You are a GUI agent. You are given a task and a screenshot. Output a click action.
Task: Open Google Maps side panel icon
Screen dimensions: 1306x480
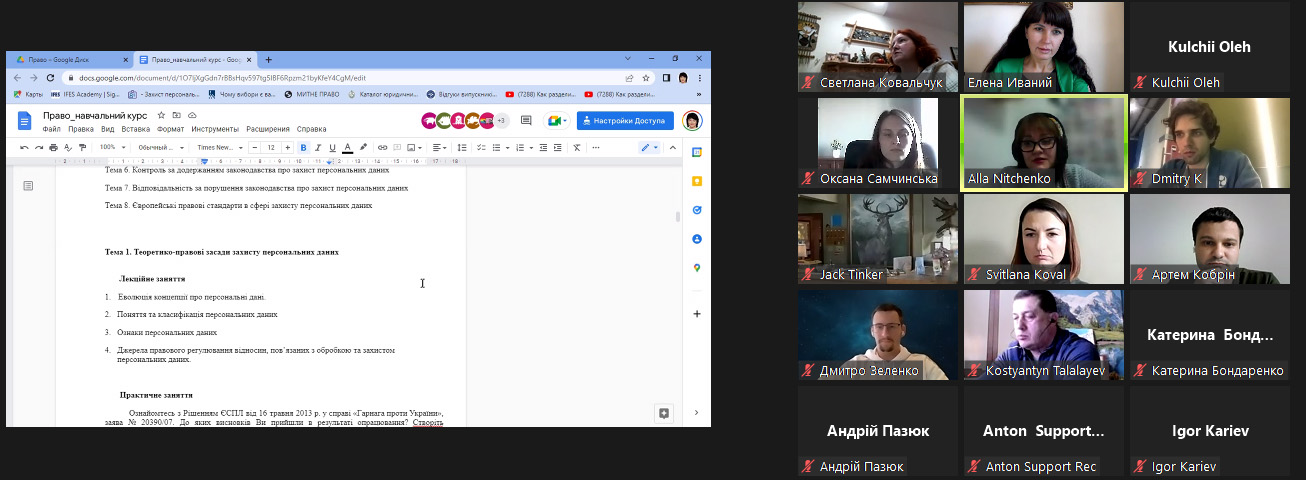click(x=696, y=268)
